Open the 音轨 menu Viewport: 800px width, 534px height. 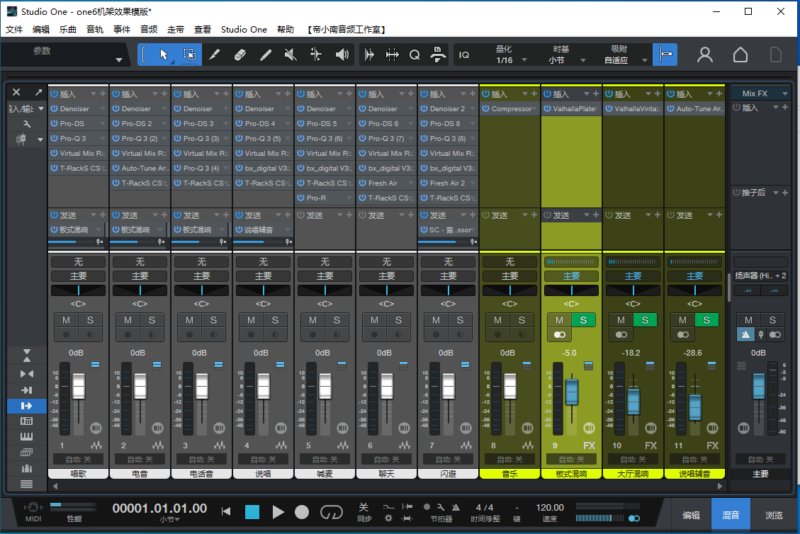pos(94,30)
